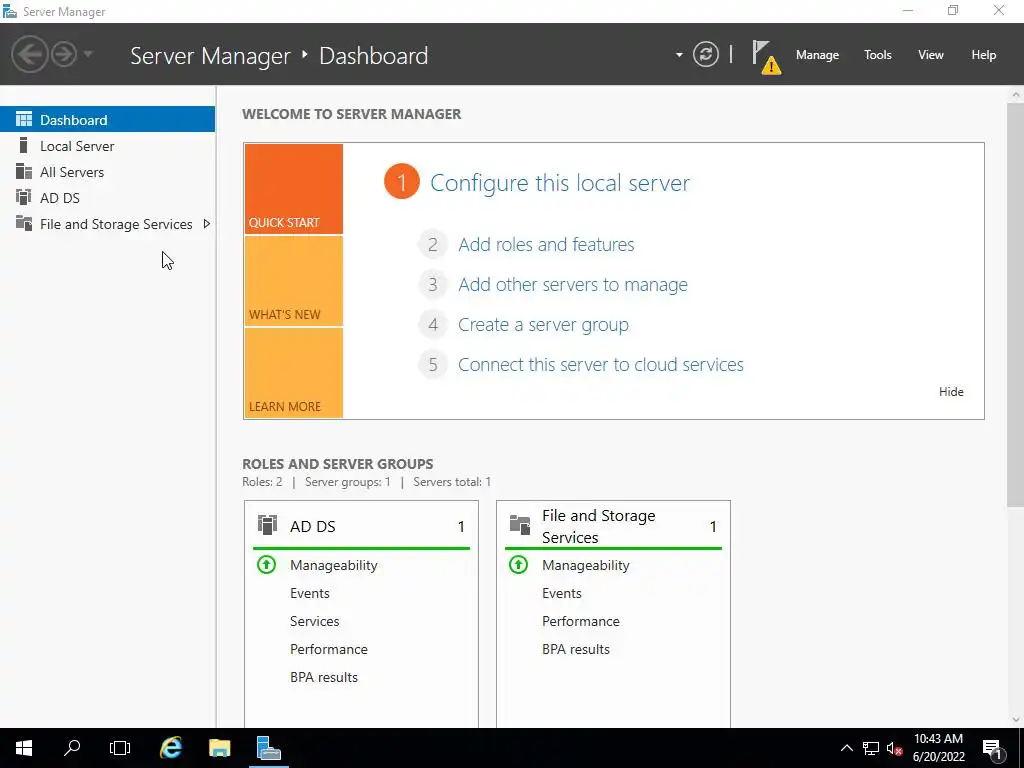
Task: Click Add other servers to manage
Action: [x=573, y=285]
